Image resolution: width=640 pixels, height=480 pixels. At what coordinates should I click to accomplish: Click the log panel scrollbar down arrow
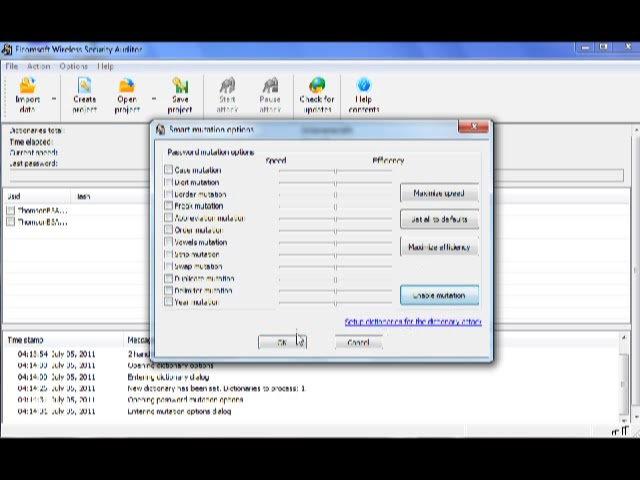point(624,420)
